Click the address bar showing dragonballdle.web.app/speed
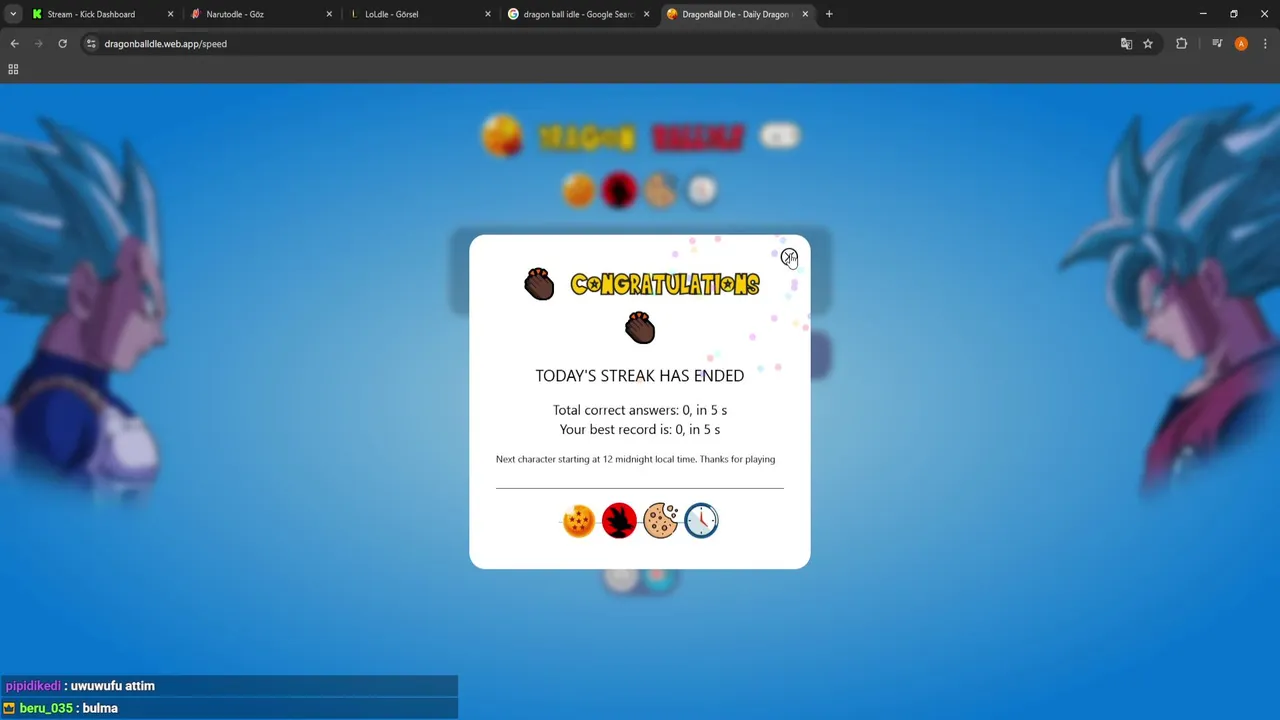The height and width of the screenshot is (720, 1280). (x=600, y=44)
